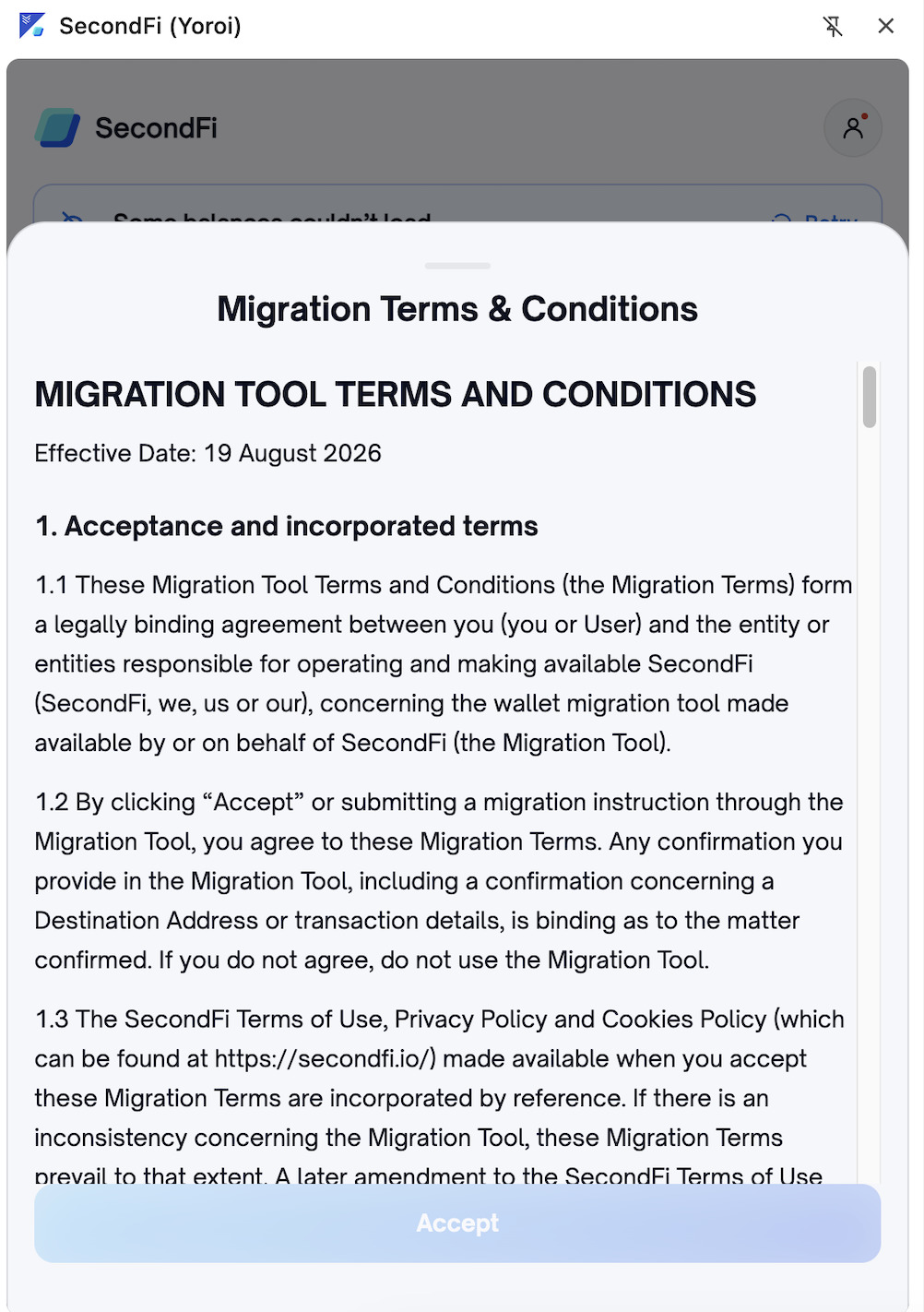
Task: Open the https://secondfi.io/ link
Action: 326,1058
